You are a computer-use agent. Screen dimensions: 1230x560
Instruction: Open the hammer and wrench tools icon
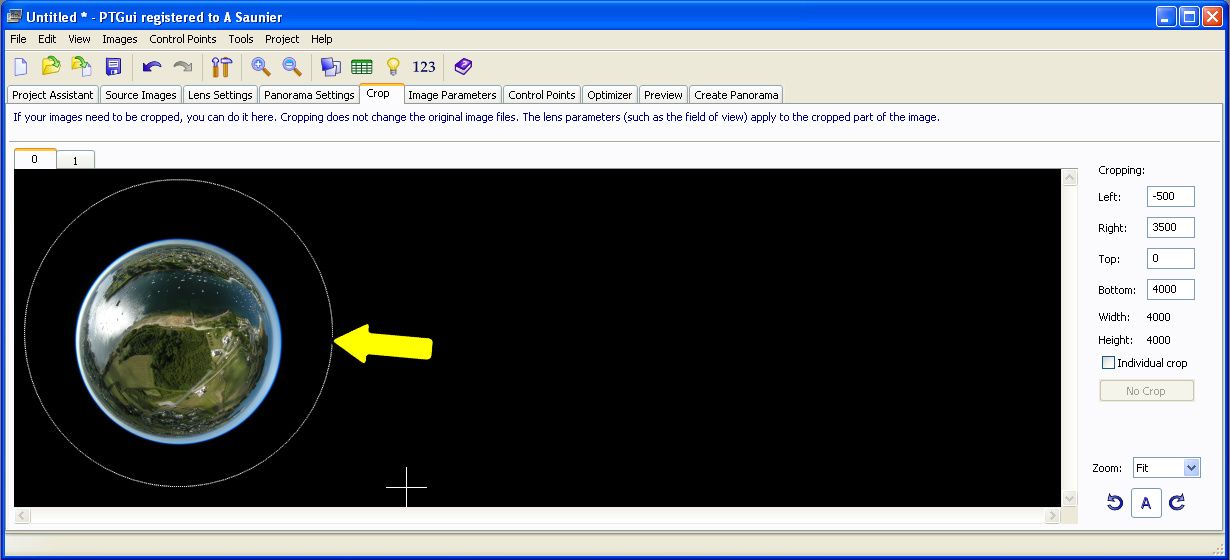point(221,67)
